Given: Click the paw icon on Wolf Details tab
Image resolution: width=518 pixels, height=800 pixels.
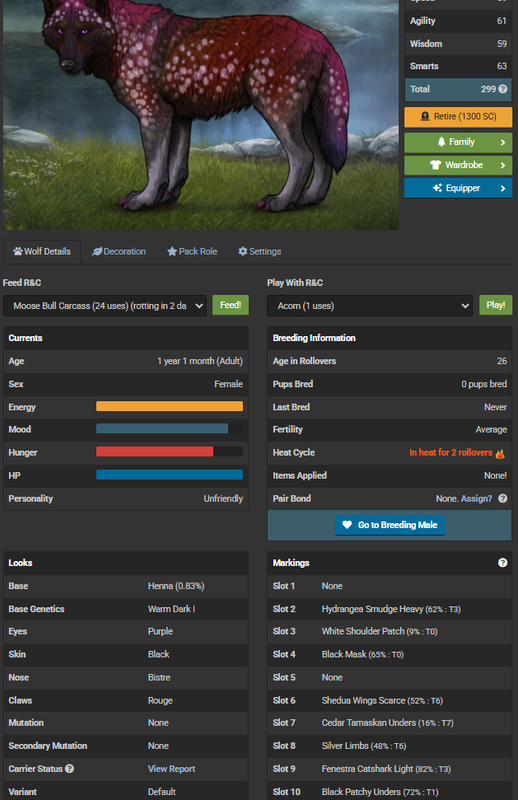Looking at the screenshot, I should (18, 252).
